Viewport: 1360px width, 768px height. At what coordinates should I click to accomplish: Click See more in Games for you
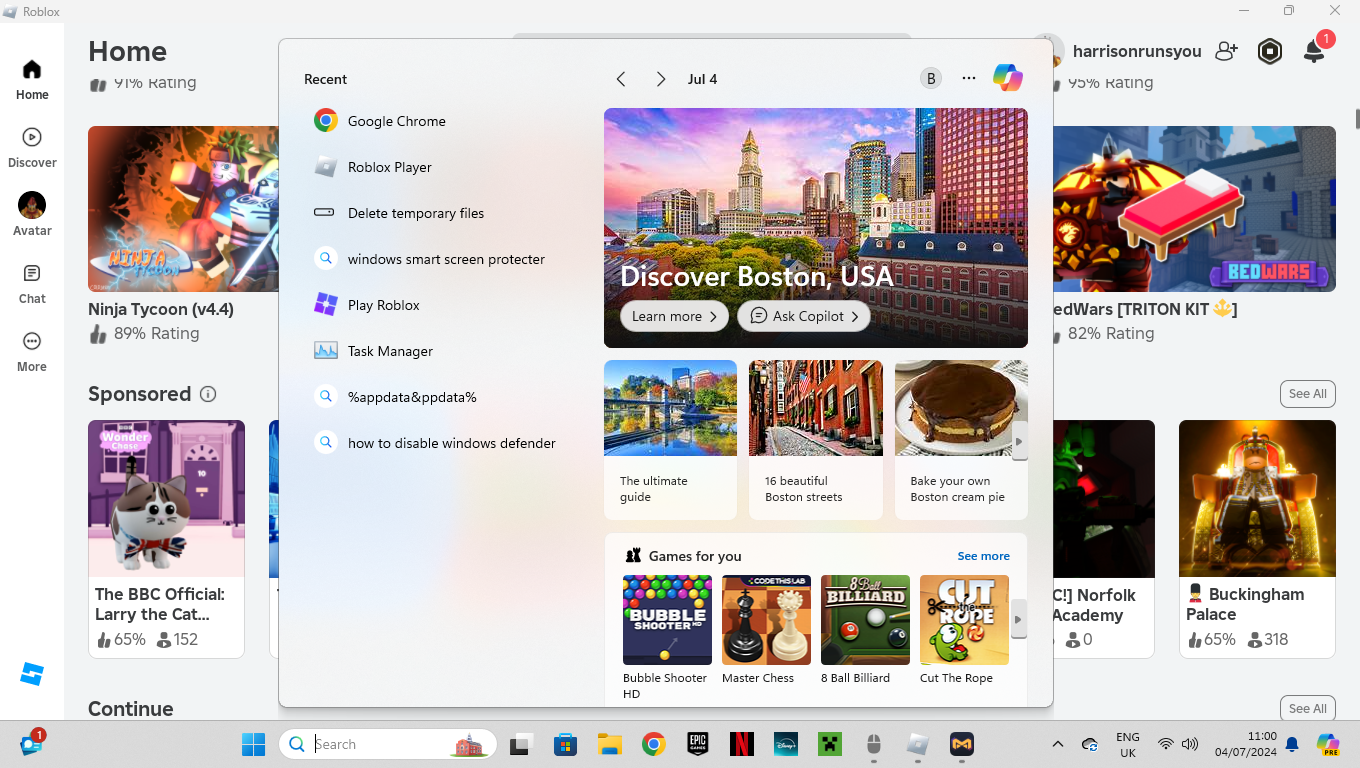(x=983, y=556)
